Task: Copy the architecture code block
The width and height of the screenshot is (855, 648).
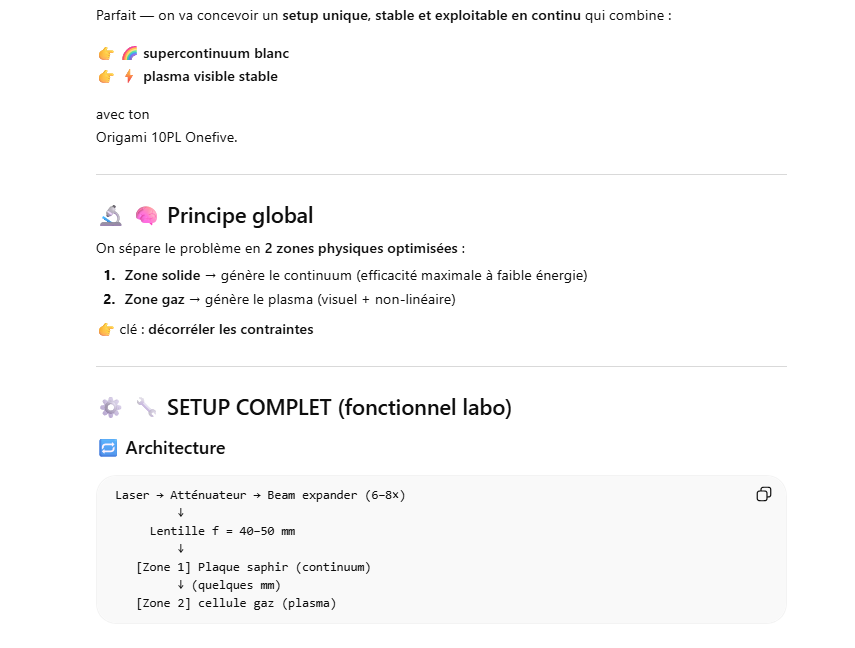Action: click(x=764, y=494)
